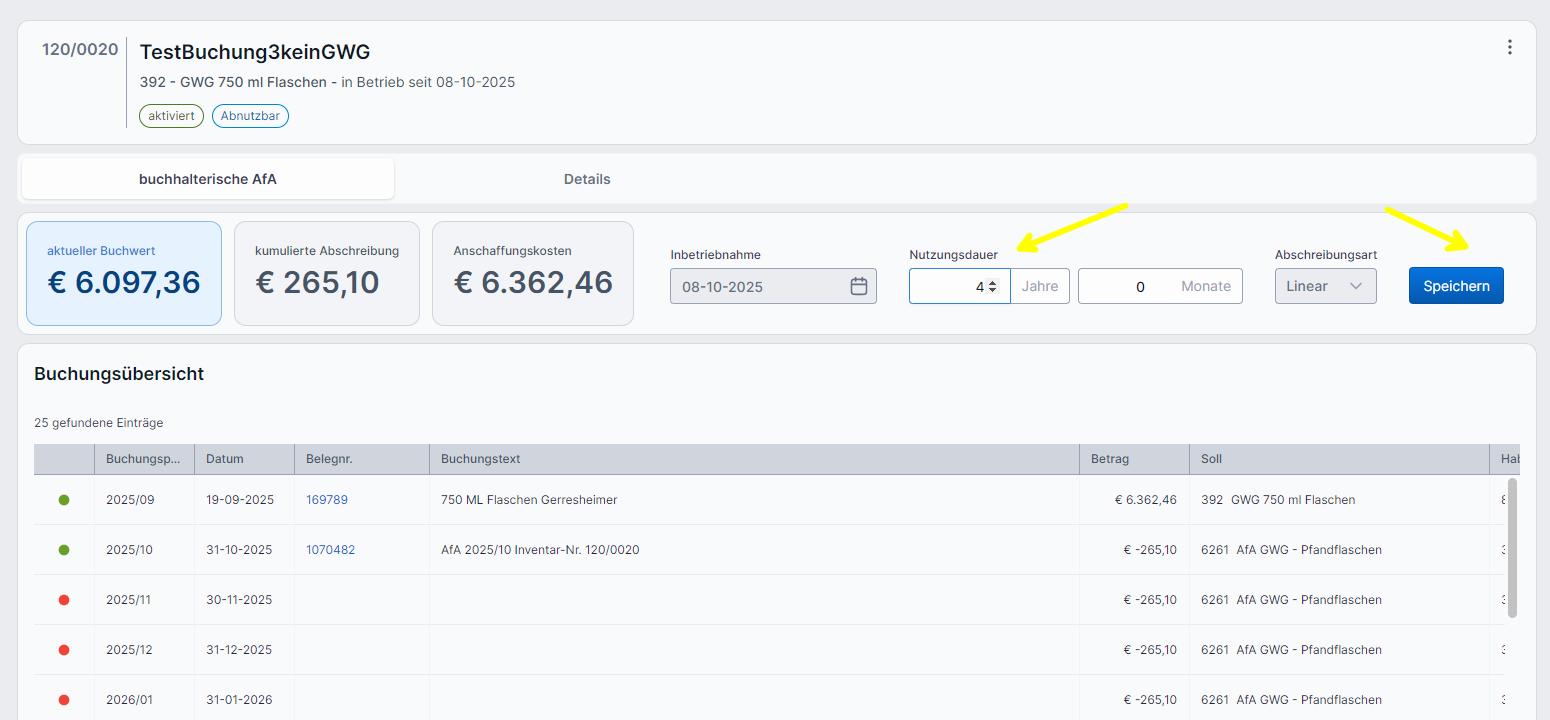1550x720 pixels.
Task: Adjust Nutzungsdauer years with spinner arrows
Action: point(992,286)
